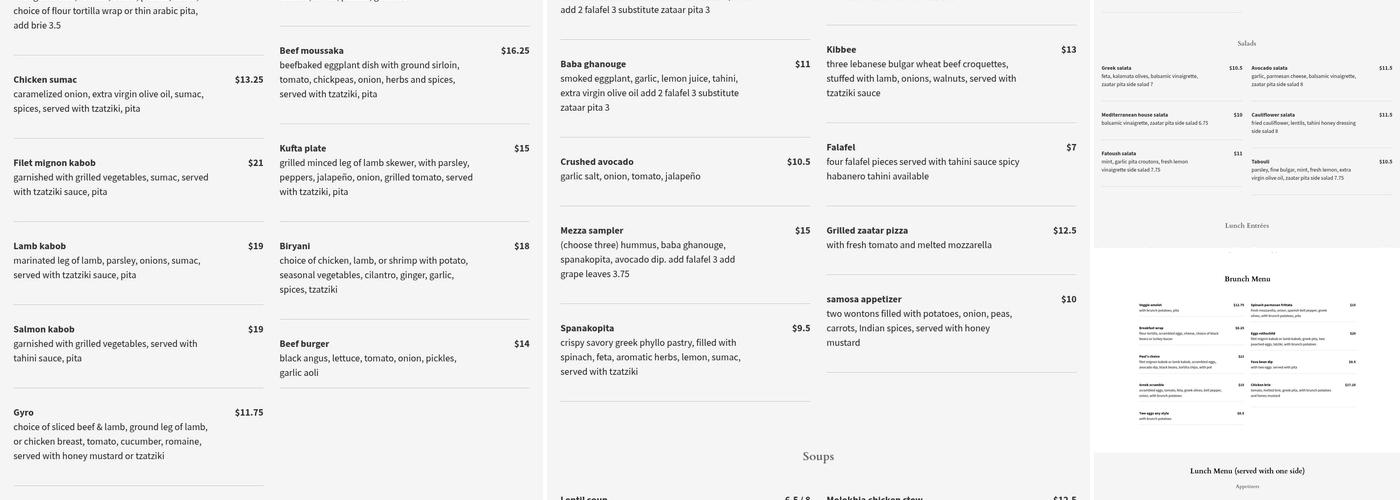Select the Lunch Menu page heading
The width and height of the screenshot is (1400, 500).
pos(1246,471)
